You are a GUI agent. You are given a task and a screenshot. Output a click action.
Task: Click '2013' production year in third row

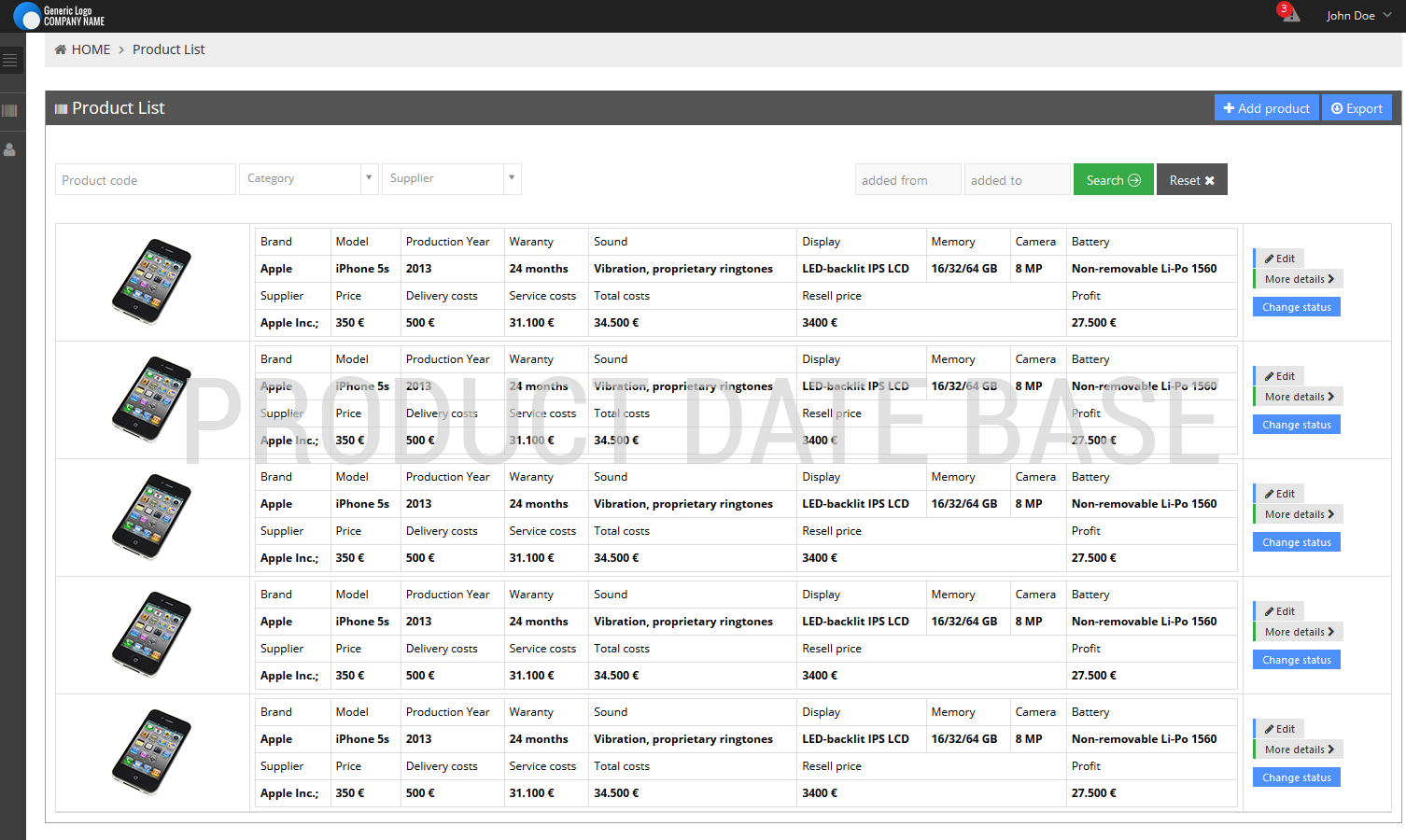point(418,504)
